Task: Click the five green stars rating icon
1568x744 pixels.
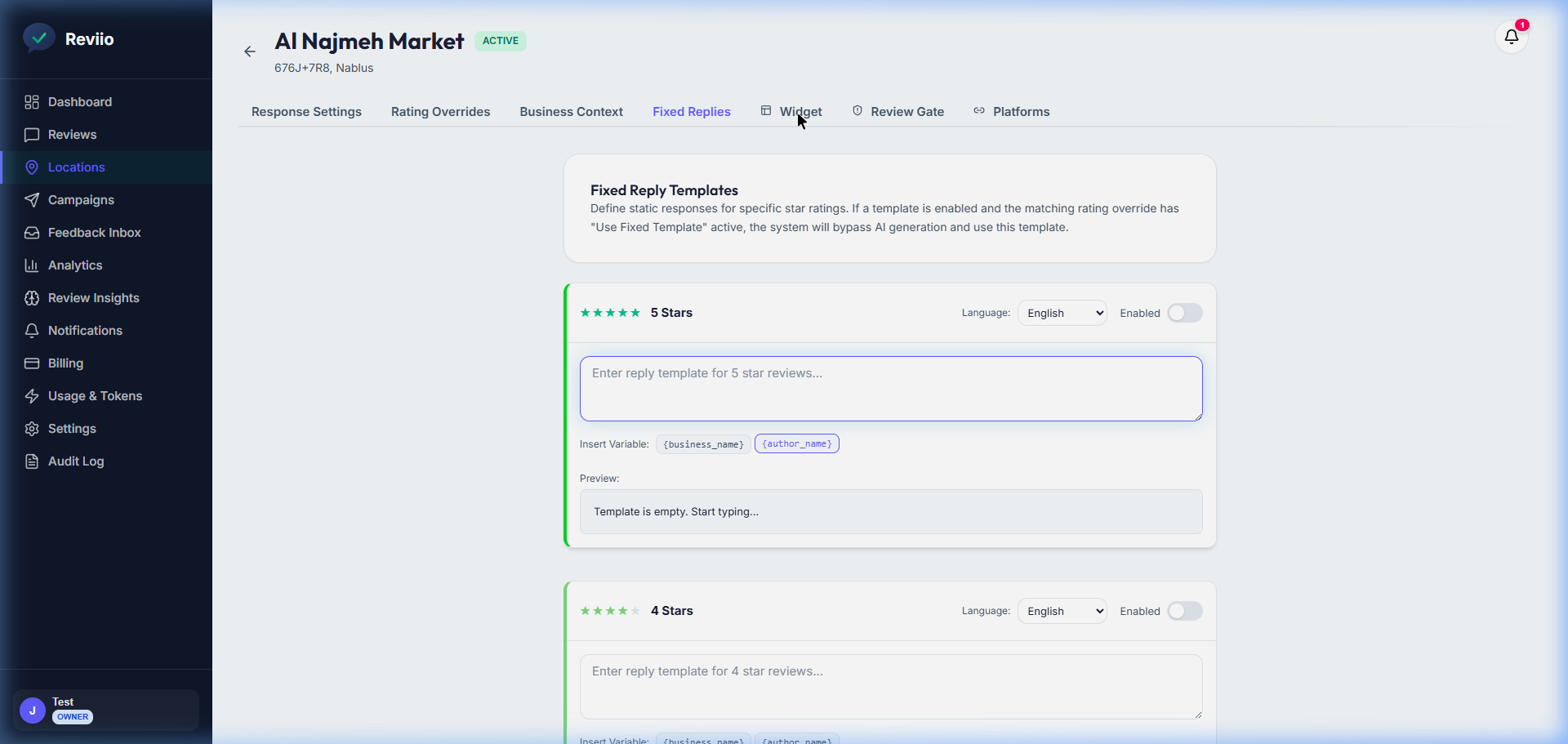Action: (610, 313)
